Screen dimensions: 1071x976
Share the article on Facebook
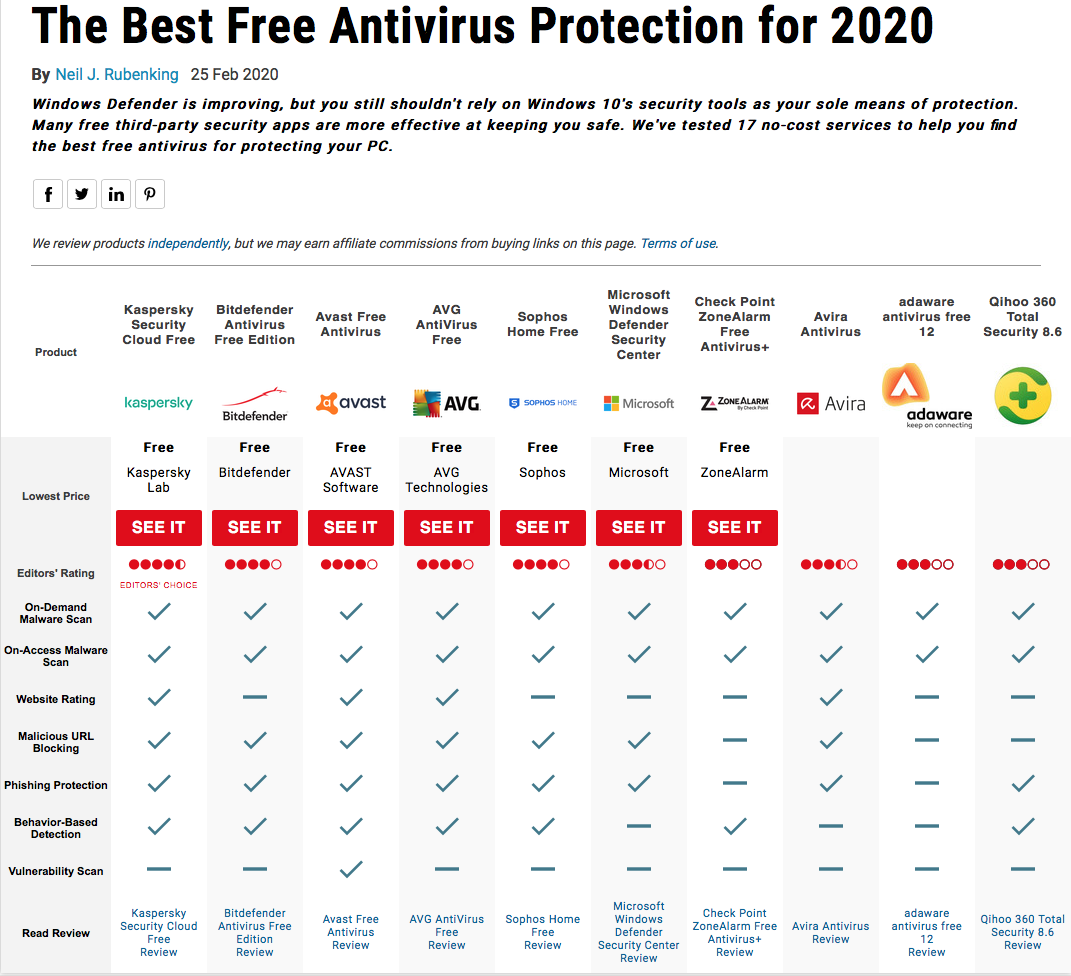point(48,194)
